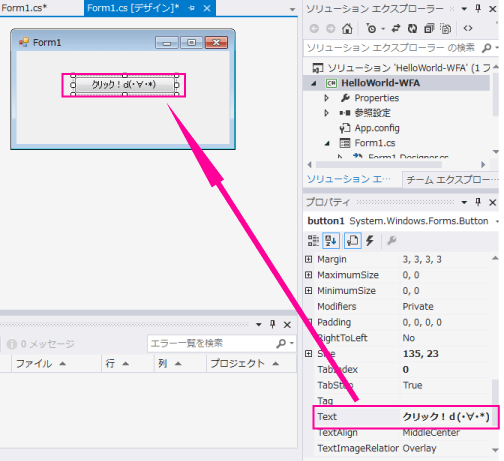Toggle the Show All Files icon
Screen dimensions: 504x461
click(x=445, y=29)
